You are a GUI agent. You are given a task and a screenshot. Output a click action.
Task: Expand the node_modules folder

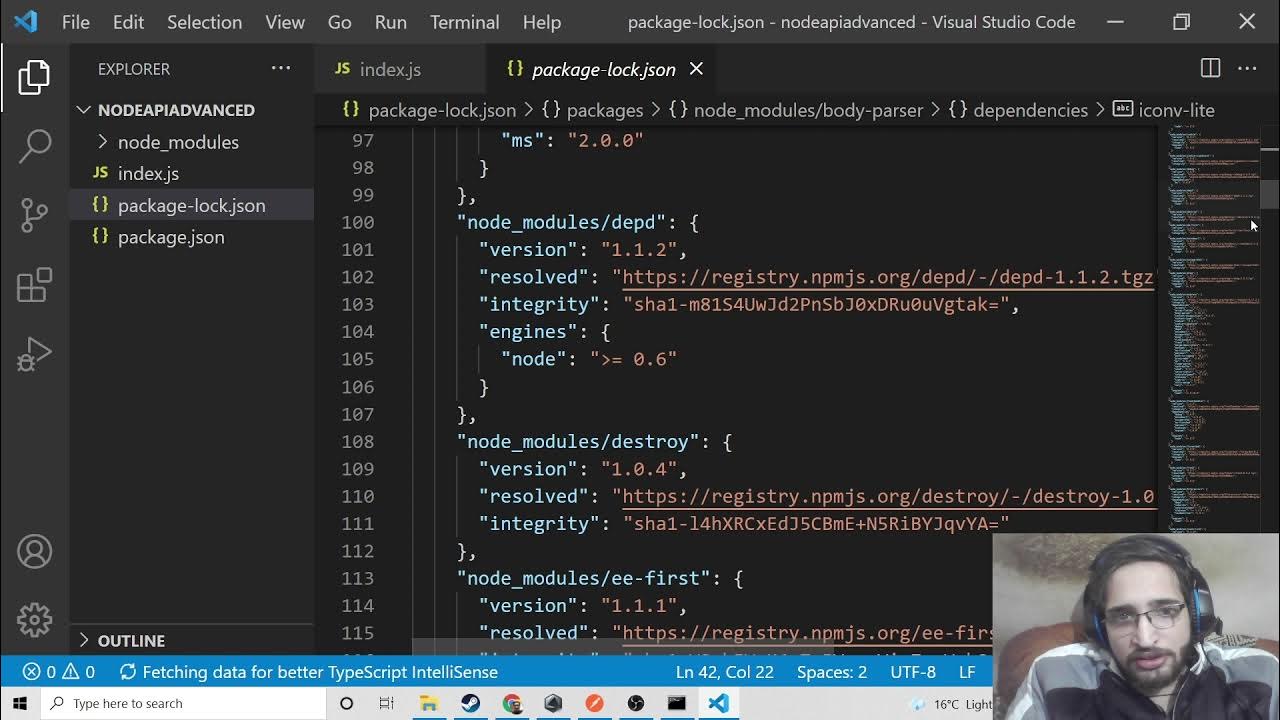click(x=177, y=142)
